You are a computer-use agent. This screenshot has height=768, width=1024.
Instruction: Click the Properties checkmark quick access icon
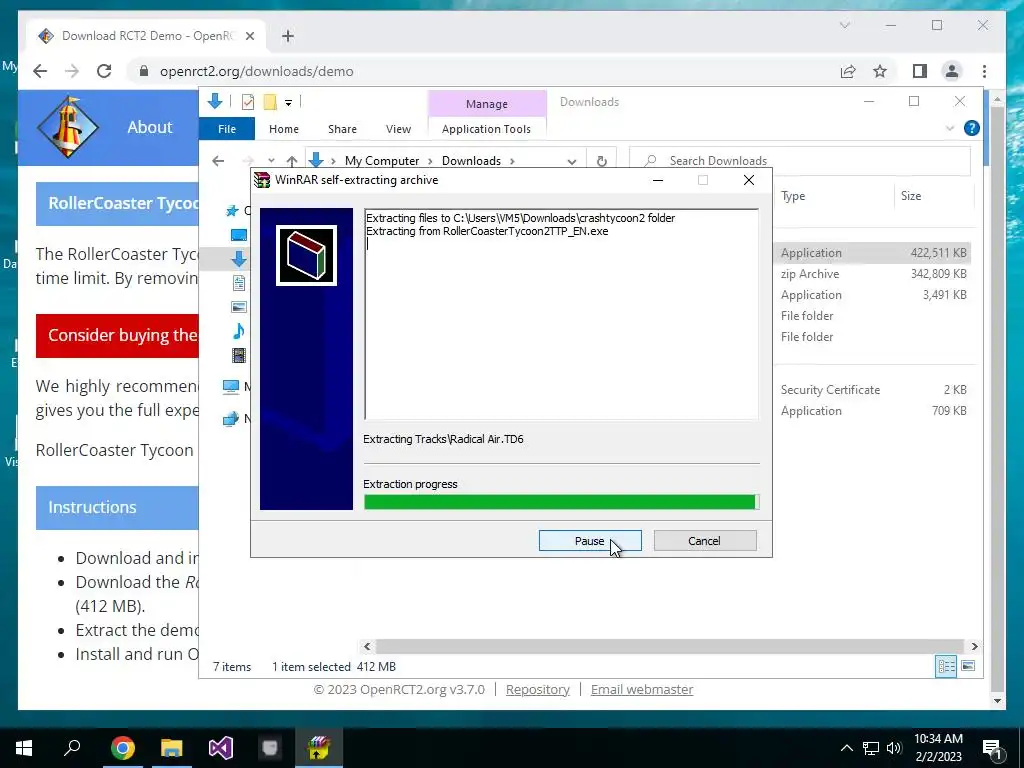click(x=248, y=102)
